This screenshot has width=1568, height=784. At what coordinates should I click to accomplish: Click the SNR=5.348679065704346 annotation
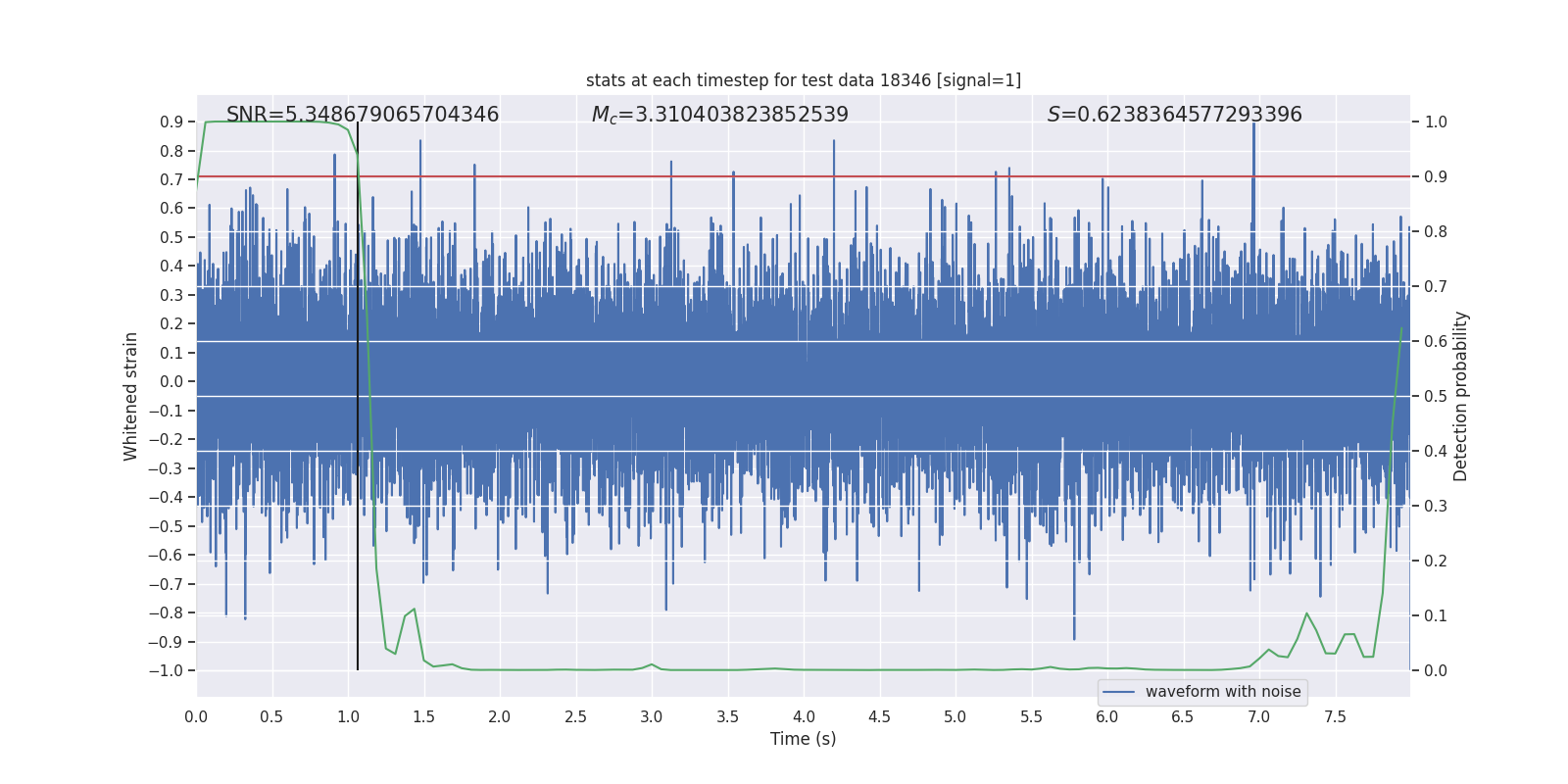[x=363, y=115]
